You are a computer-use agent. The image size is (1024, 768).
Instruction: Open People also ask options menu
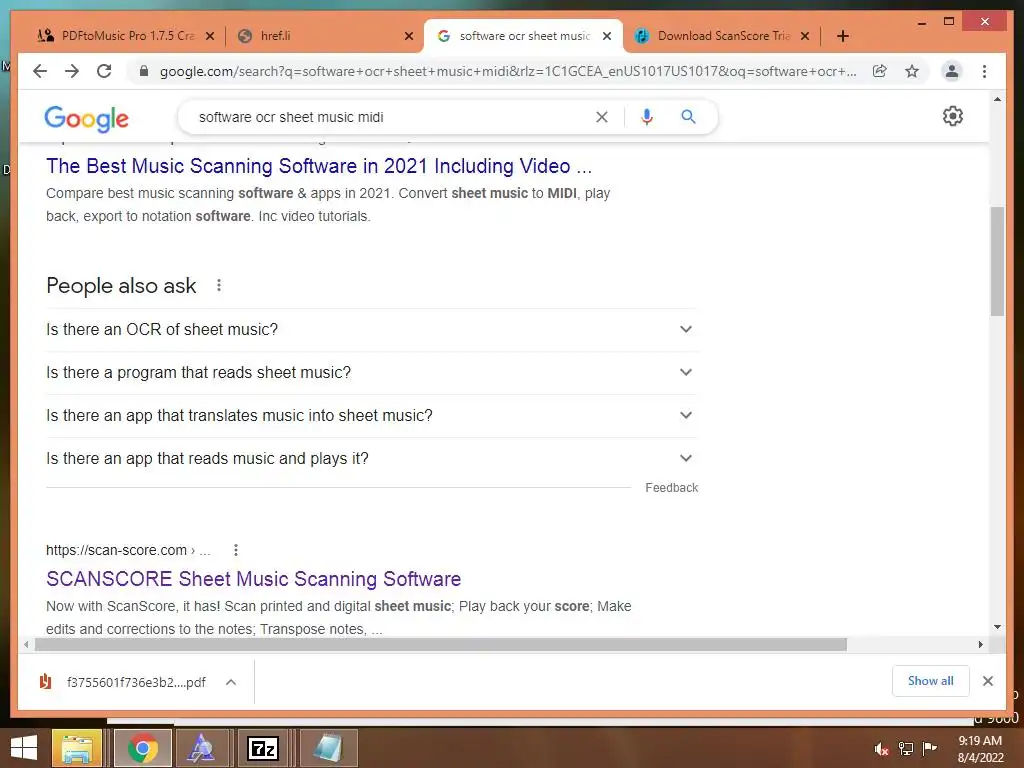click(x=219, y=285)
